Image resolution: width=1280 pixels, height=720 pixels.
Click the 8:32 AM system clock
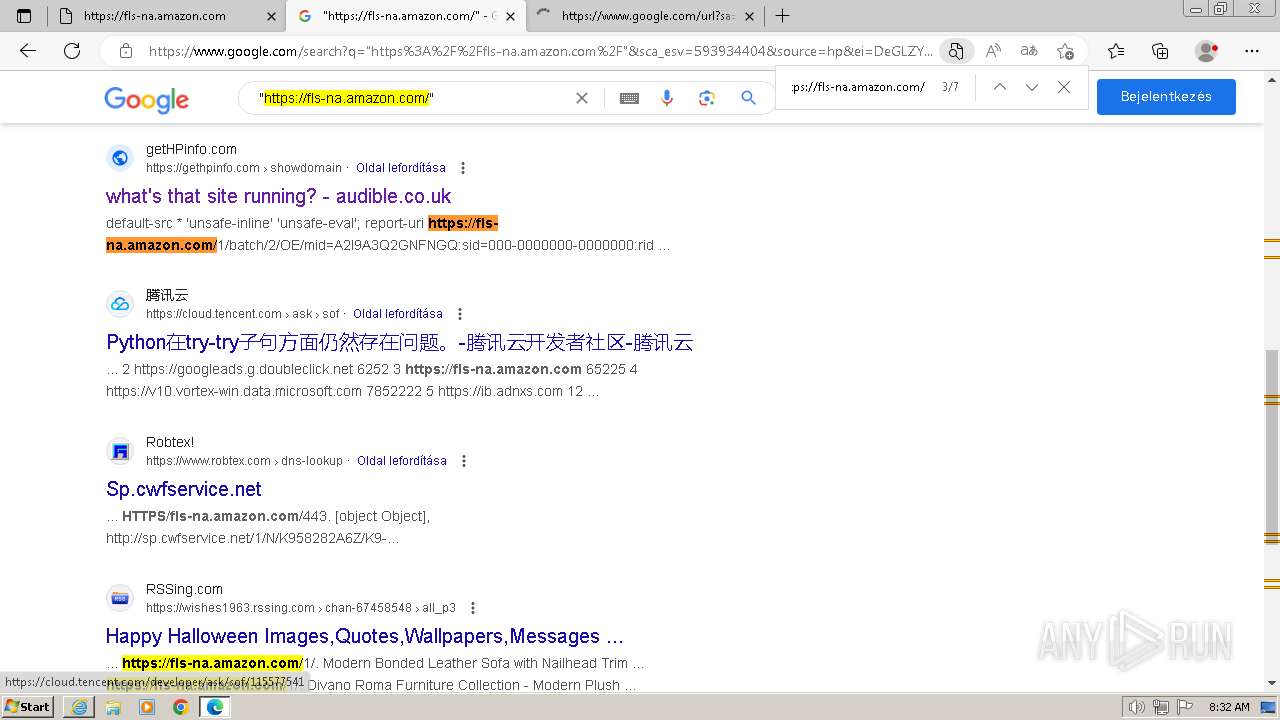coord(1229,707)
